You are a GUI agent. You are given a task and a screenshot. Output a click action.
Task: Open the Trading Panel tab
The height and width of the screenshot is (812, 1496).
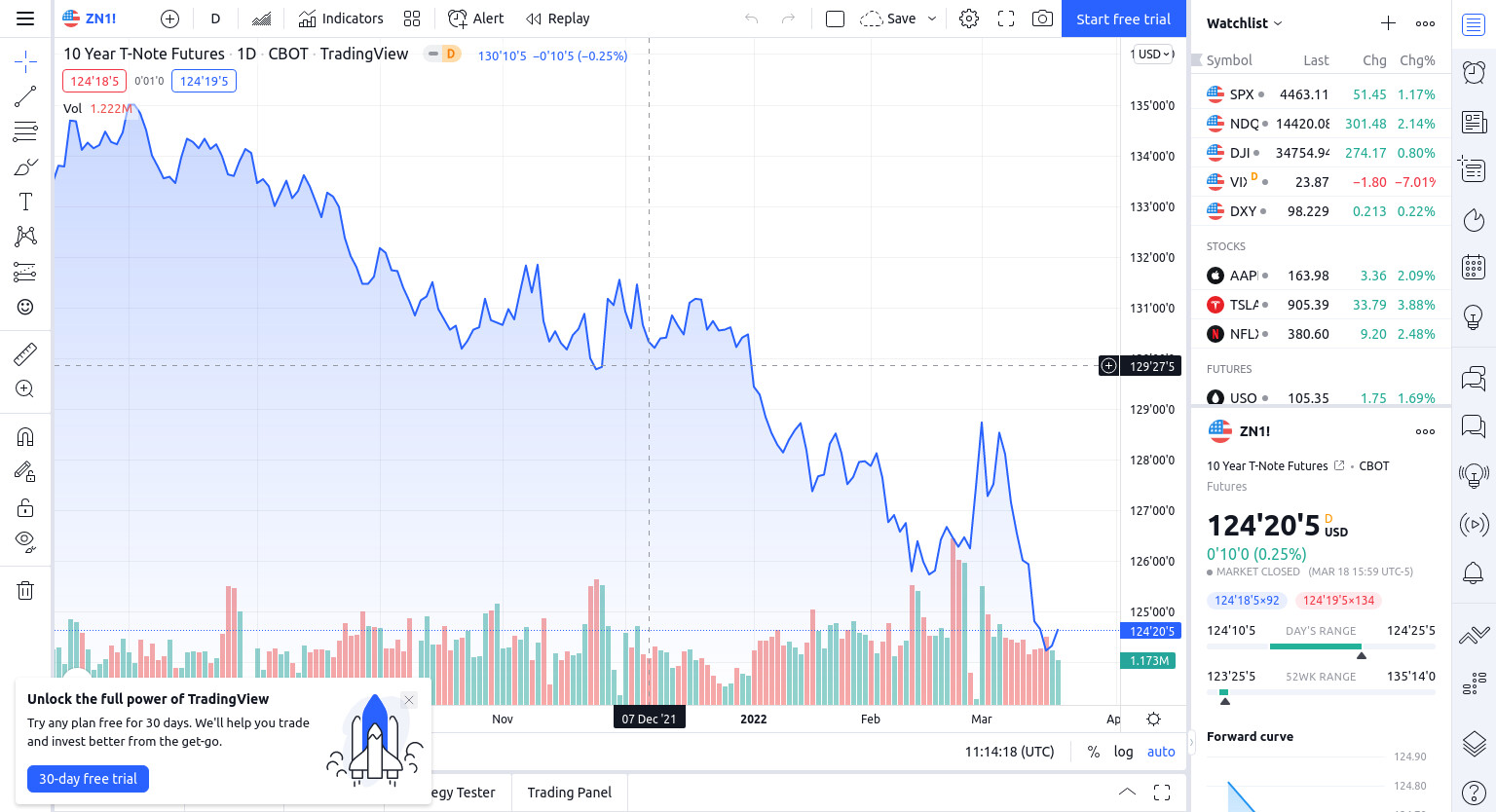point(570,793)
